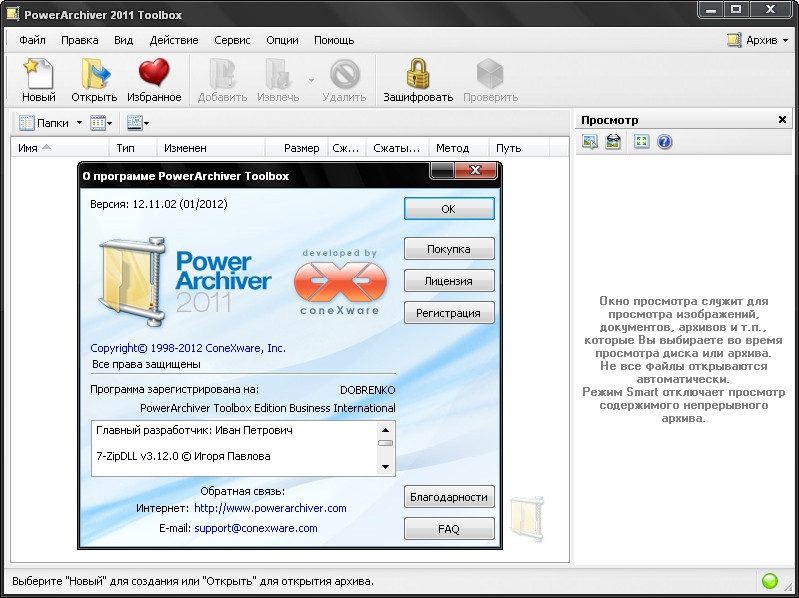Open the Действие menu
Viewport: 799px width, 598px height.
(173, 40)
